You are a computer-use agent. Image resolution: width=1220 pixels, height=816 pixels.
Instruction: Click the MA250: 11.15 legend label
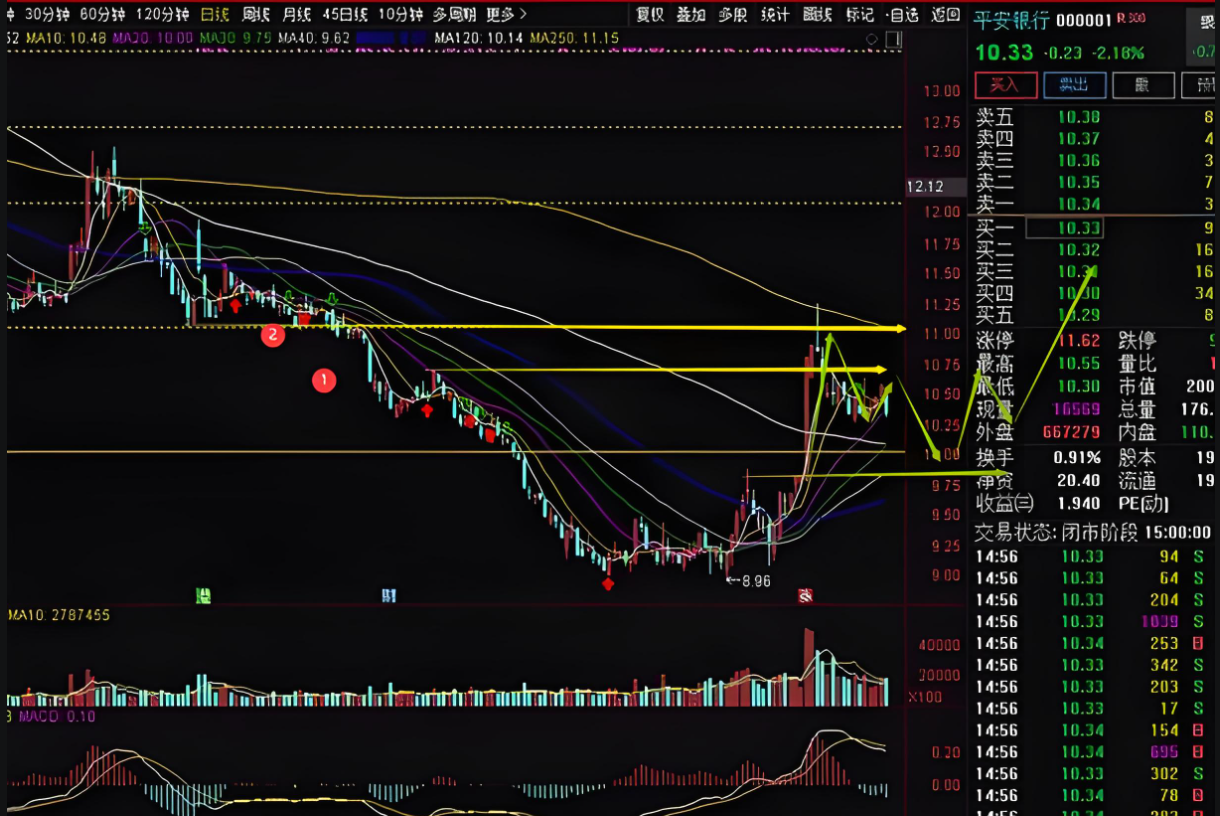click(x=575, y=38)
